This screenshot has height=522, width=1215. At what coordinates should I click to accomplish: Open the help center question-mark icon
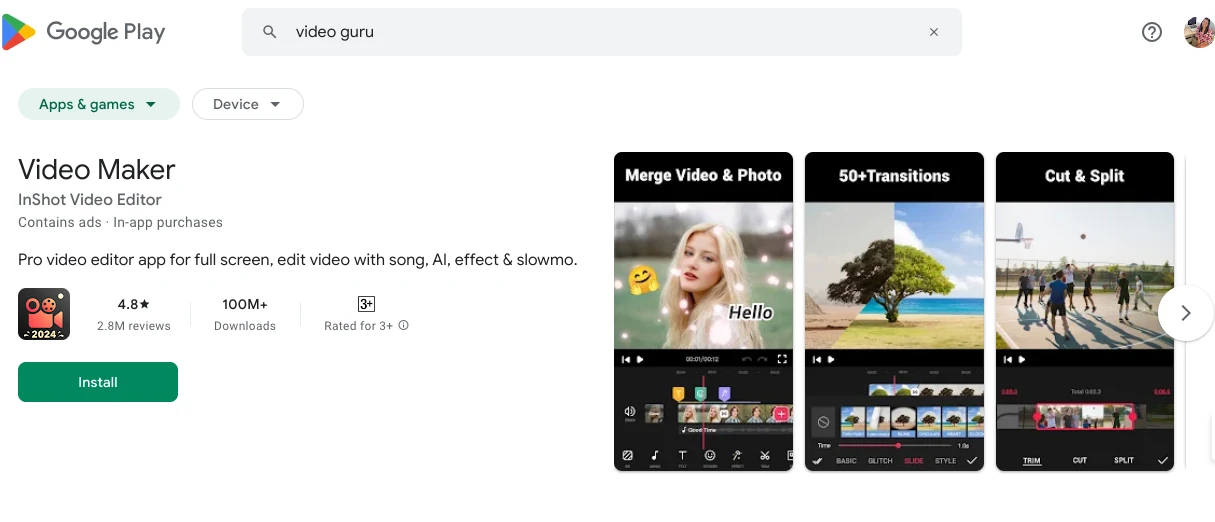pyautogui.click(x=1152, y=32)
